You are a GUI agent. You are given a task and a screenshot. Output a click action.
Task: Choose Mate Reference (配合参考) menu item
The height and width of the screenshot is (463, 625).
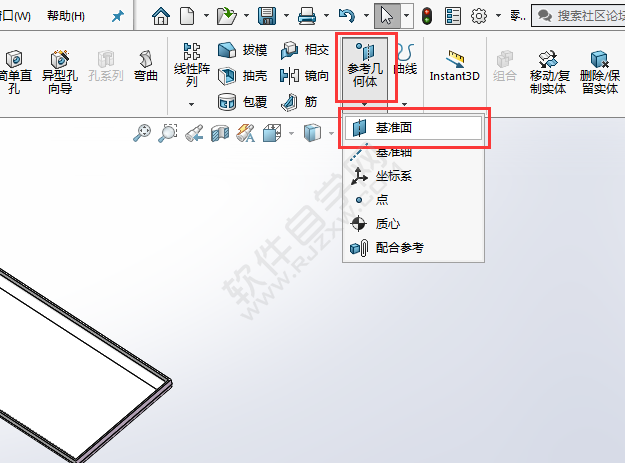tap(413, 248)
